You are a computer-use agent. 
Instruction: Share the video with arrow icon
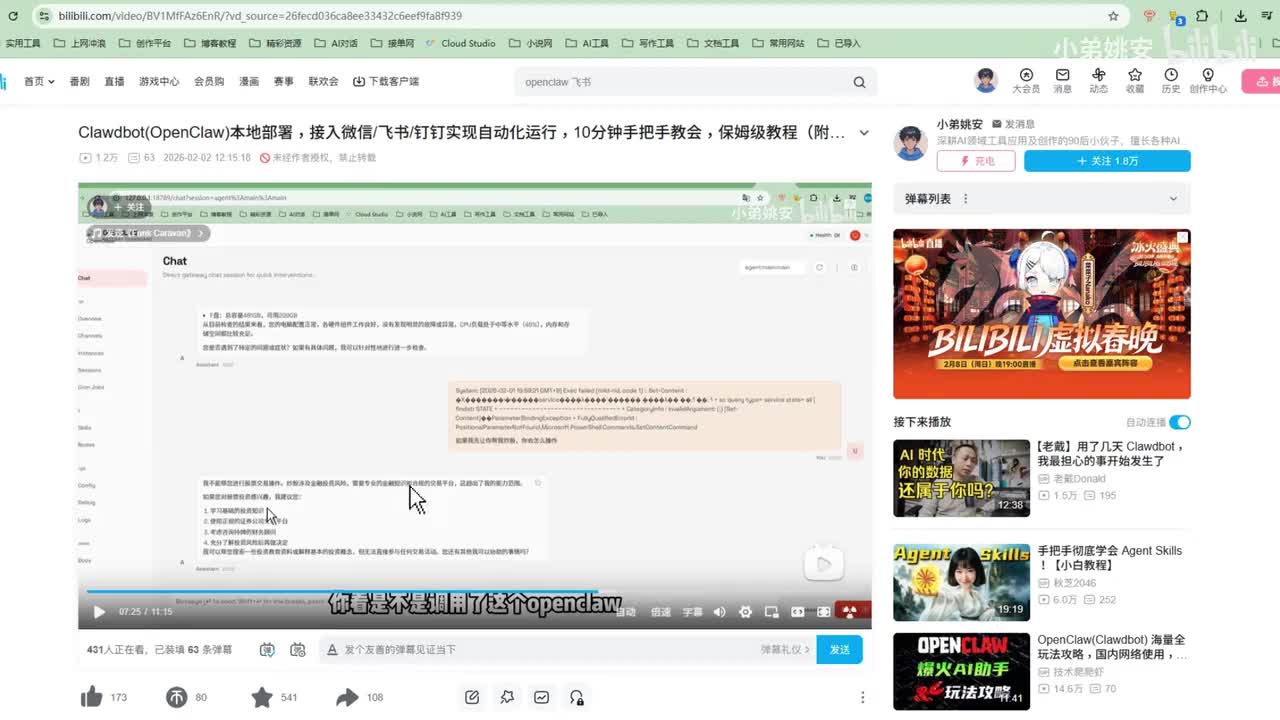click(x=347, y=697)
